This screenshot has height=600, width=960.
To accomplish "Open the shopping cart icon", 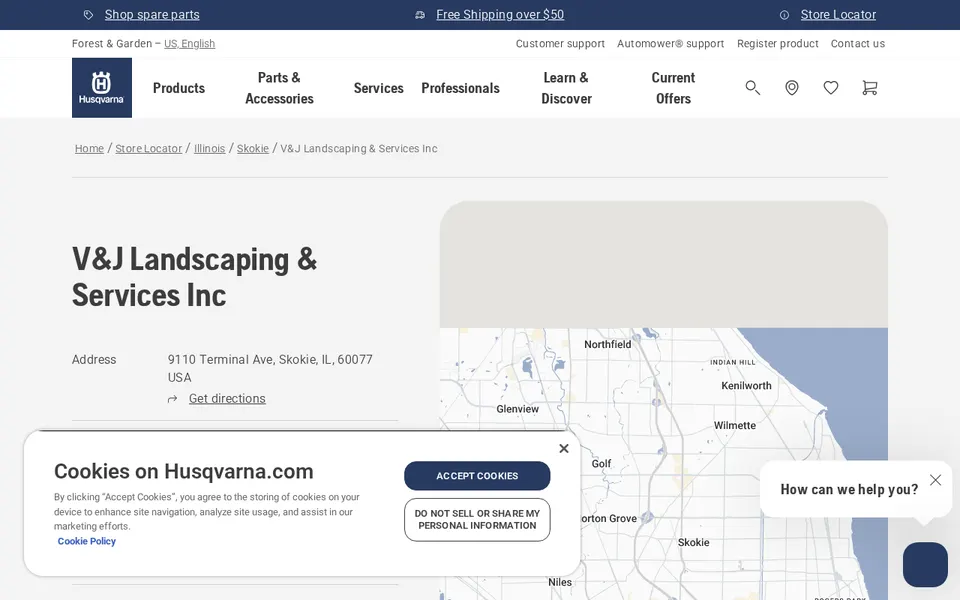I will (869, 88).
